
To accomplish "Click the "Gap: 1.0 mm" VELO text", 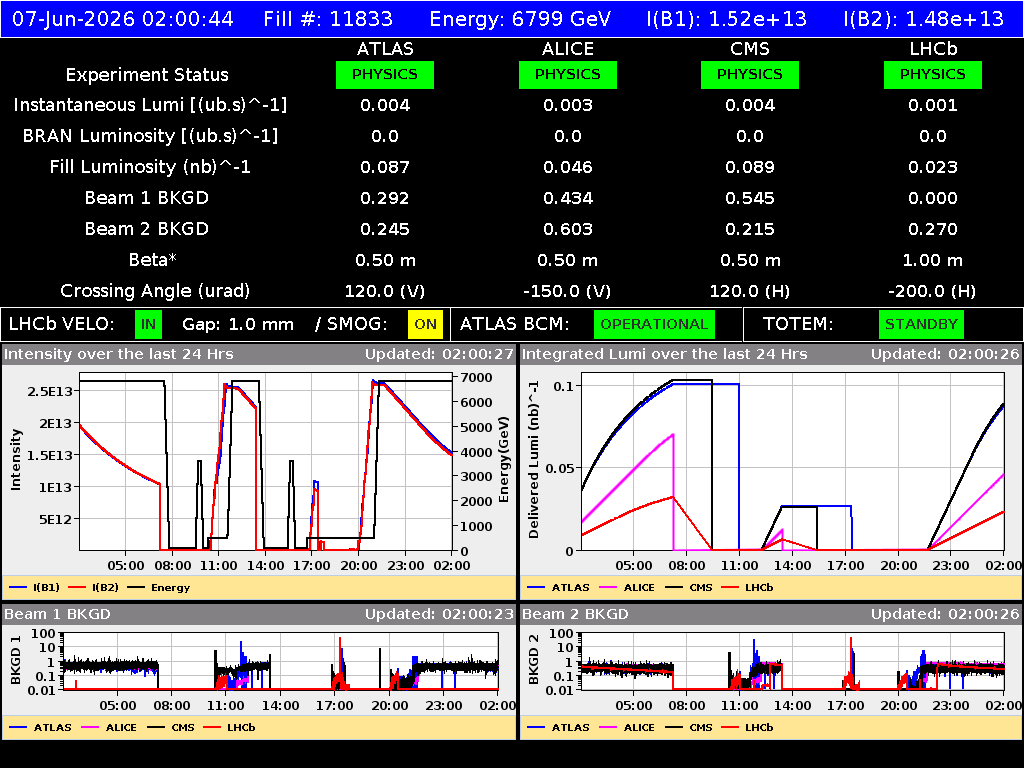I will coord(238,325).
